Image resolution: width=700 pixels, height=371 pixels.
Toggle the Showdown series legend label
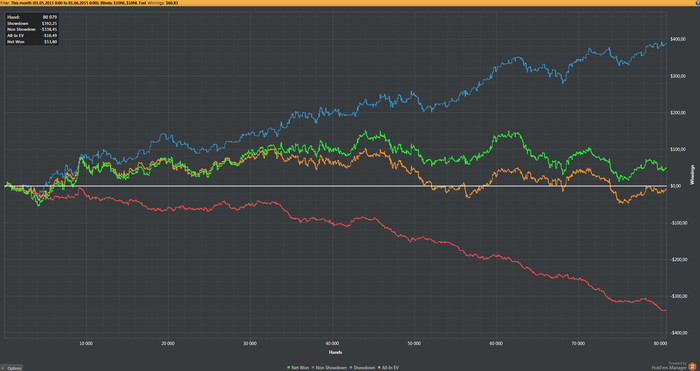[364, 368]
